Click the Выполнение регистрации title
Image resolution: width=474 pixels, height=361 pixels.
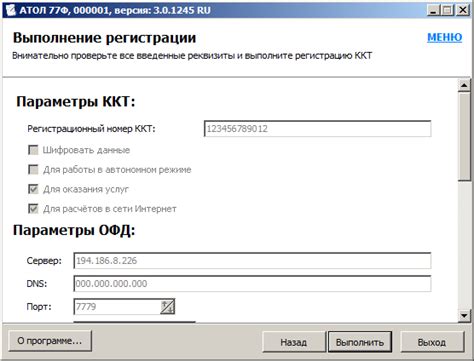click(104, 38)
